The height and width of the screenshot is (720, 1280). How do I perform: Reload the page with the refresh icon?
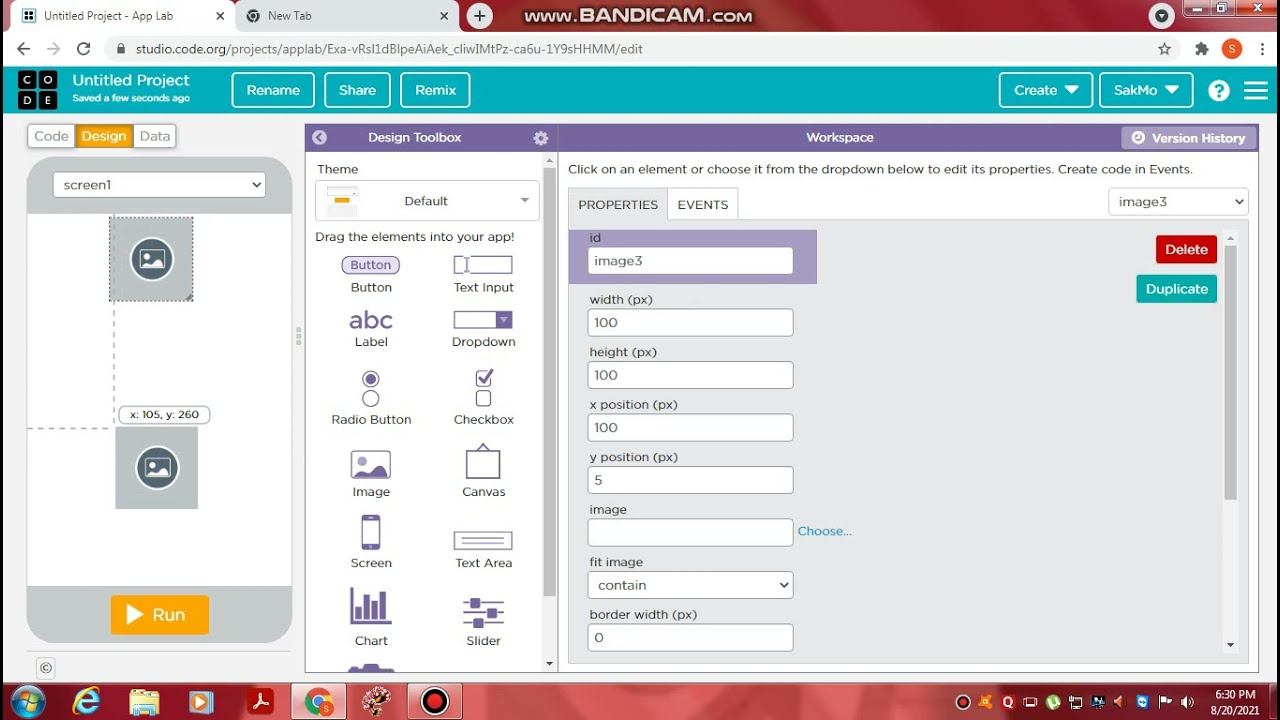point(84,48)
